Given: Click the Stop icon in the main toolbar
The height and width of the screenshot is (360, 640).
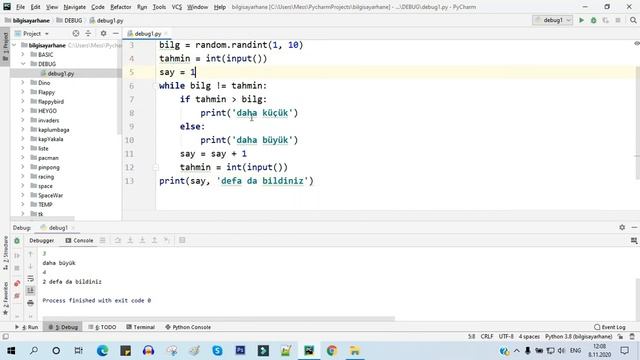Looking at the screenshot, I should [618, 20].
